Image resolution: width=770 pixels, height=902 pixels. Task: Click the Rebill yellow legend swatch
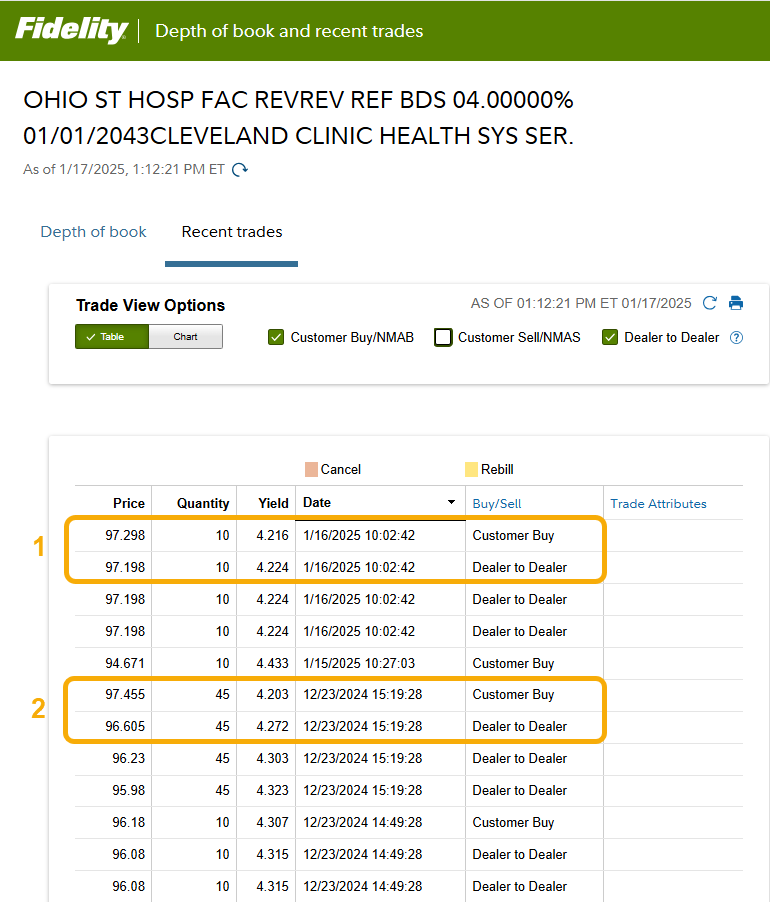[x=471, y=469]
